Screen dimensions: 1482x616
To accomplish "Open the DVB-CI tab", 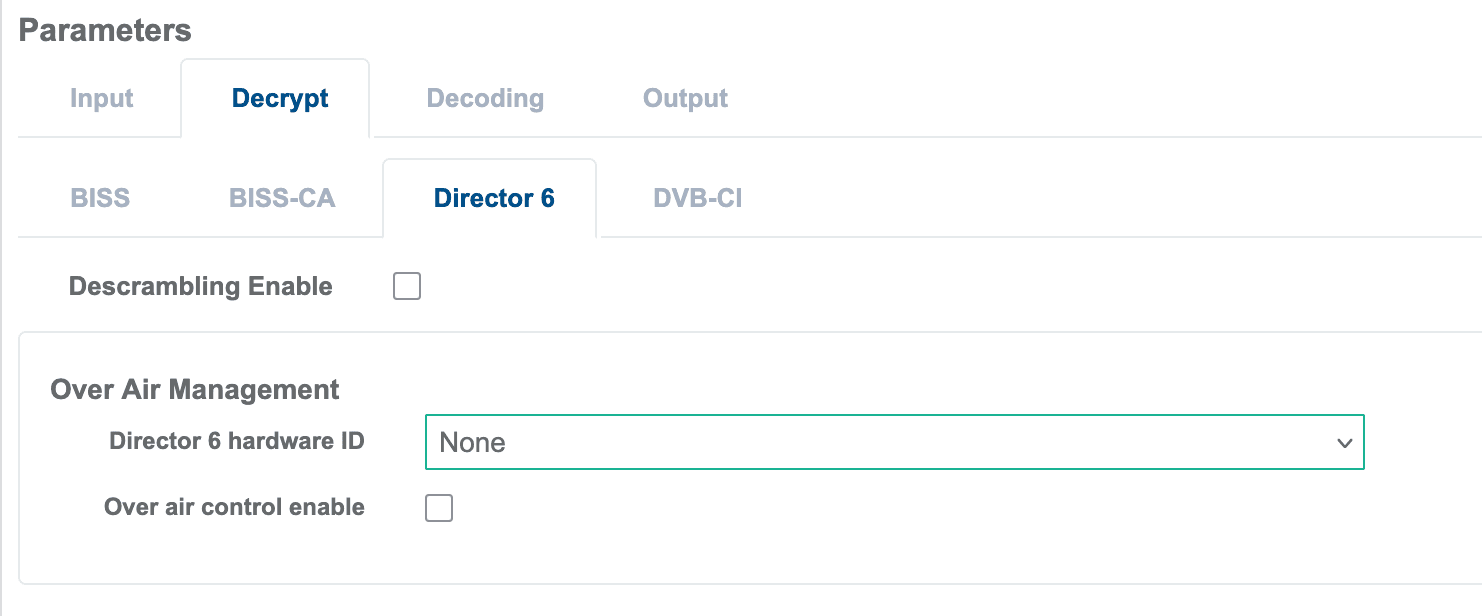I will [x=697, y=197].
